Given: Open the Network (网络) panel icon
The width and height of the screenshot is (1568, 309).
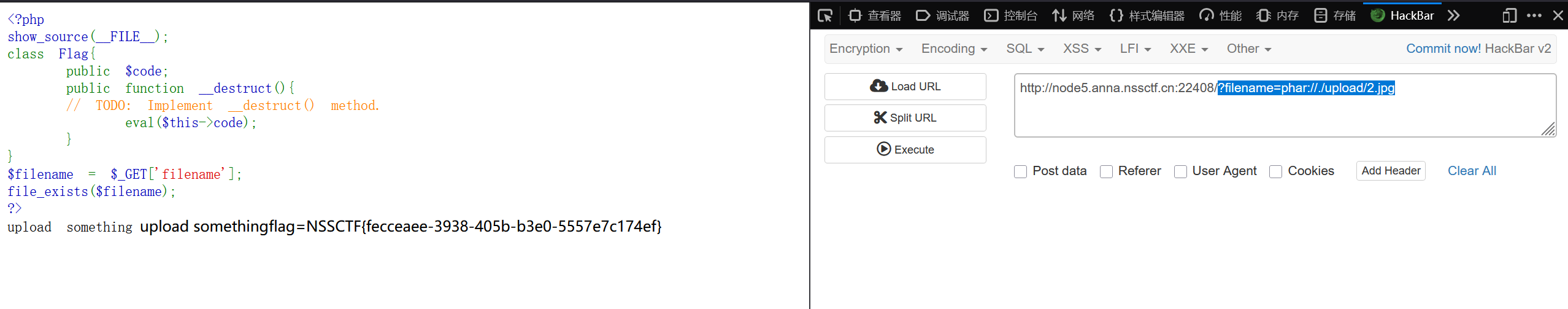Looking at the screenshot, I should pos(1059,16).
